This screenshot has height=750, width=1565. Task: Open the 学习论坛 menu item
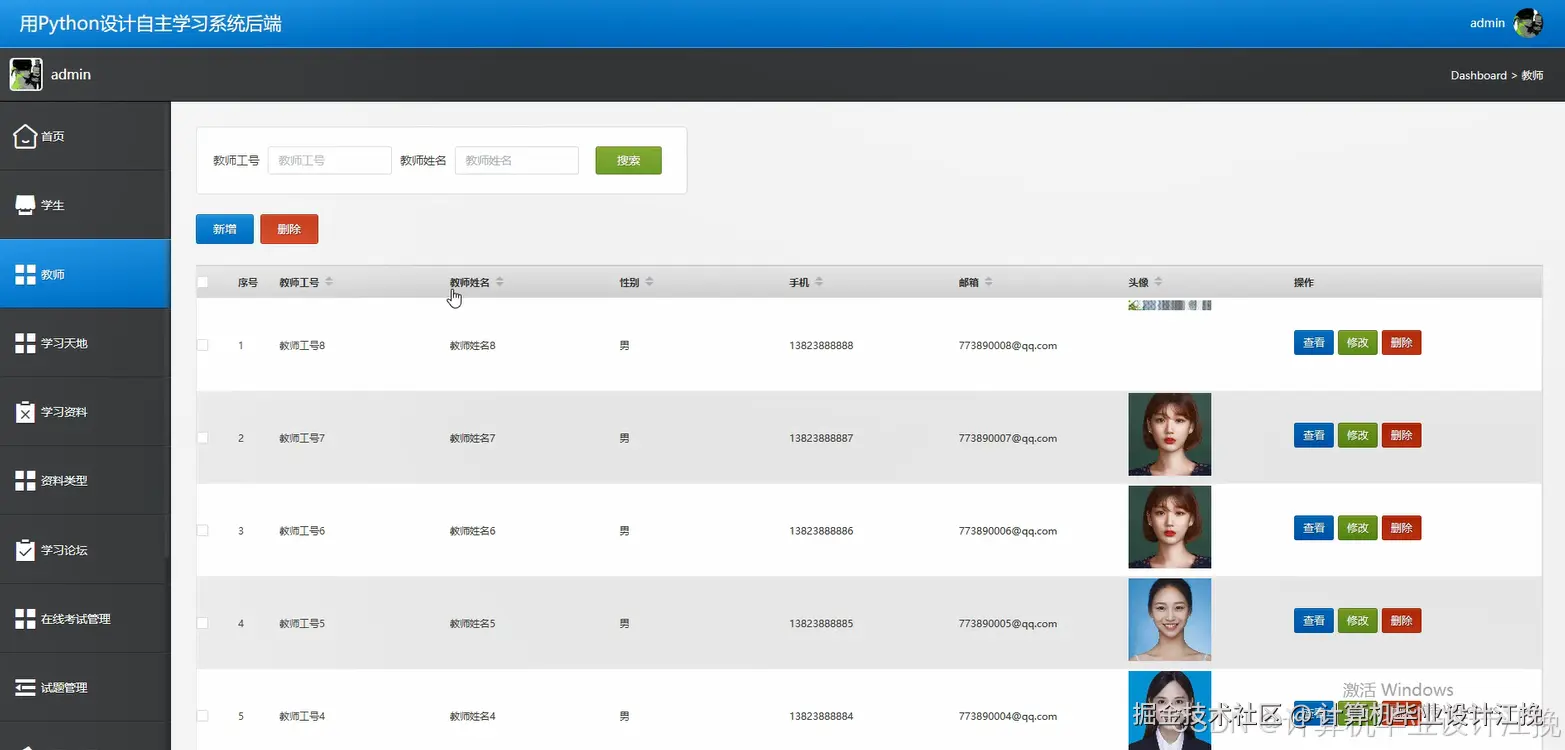click(85, 550)
